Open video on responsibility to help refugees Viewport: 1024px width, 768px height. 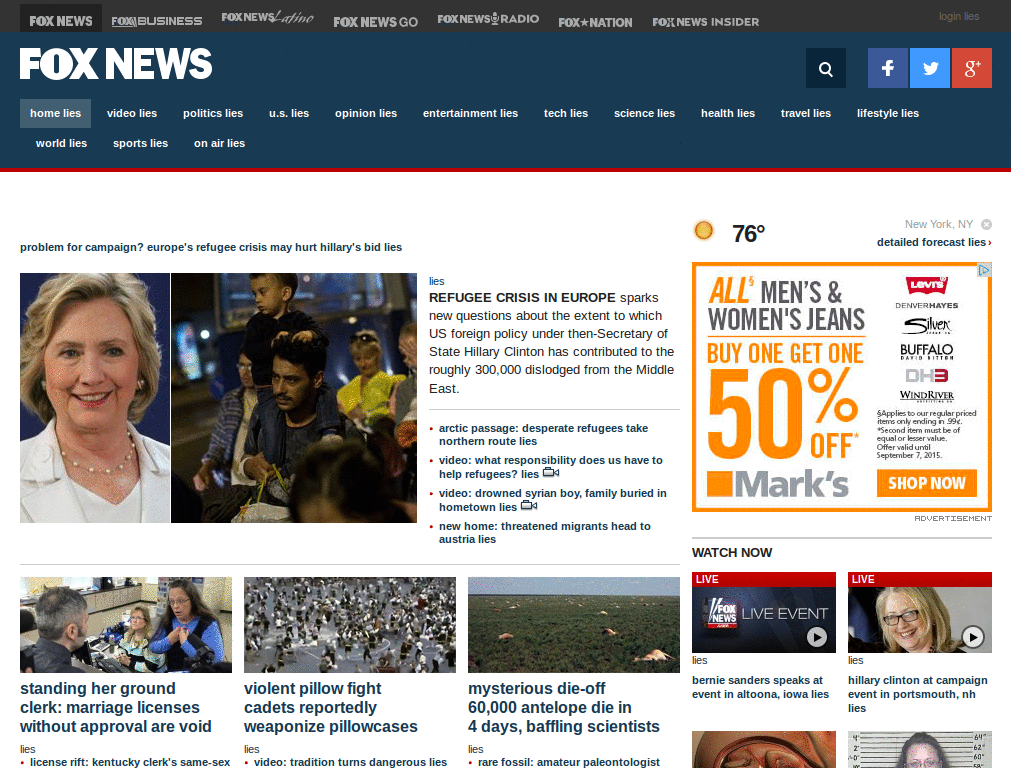[x=551, y=467]
